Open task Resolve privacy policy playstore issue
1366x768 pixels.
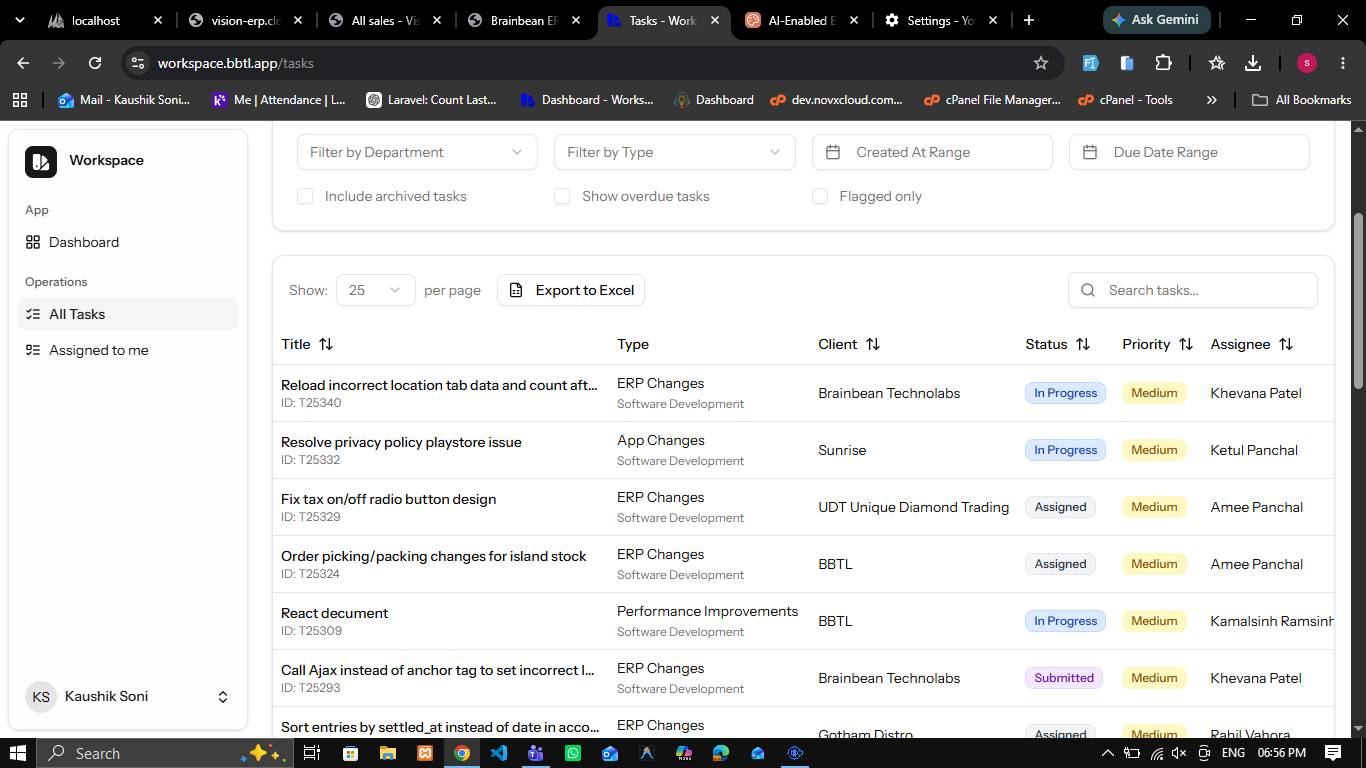click(x=401, y=442)
